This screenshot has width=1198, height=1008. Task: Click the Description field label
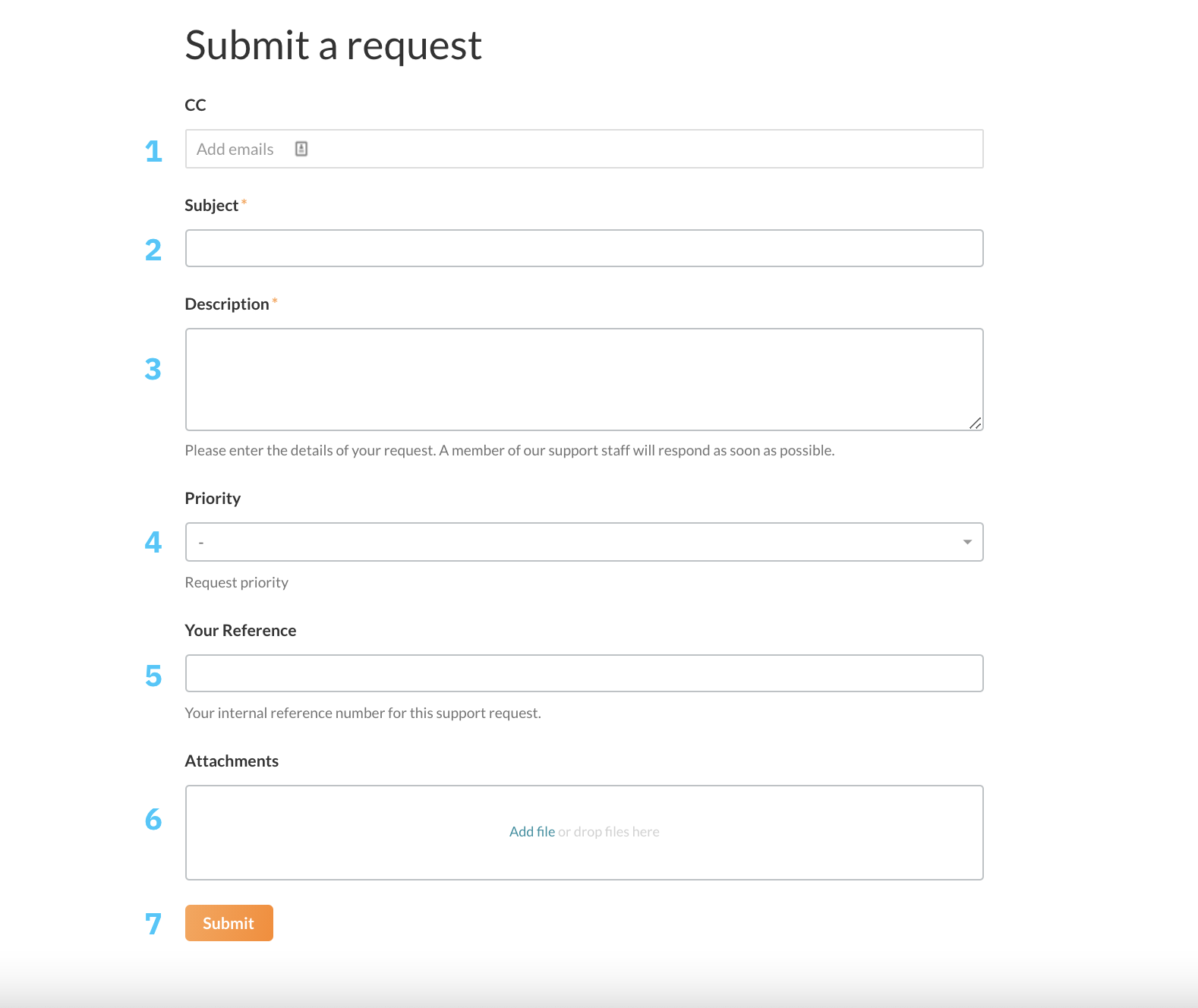pyautogui.click(x=227, y=304)
